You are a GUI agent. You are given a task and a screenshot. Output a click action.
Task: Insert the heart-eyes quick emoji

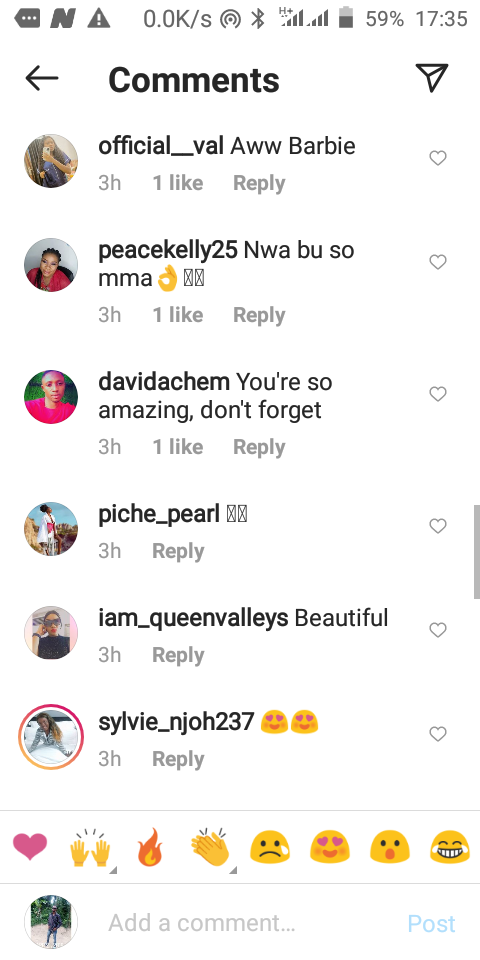[x=329, y=848]
